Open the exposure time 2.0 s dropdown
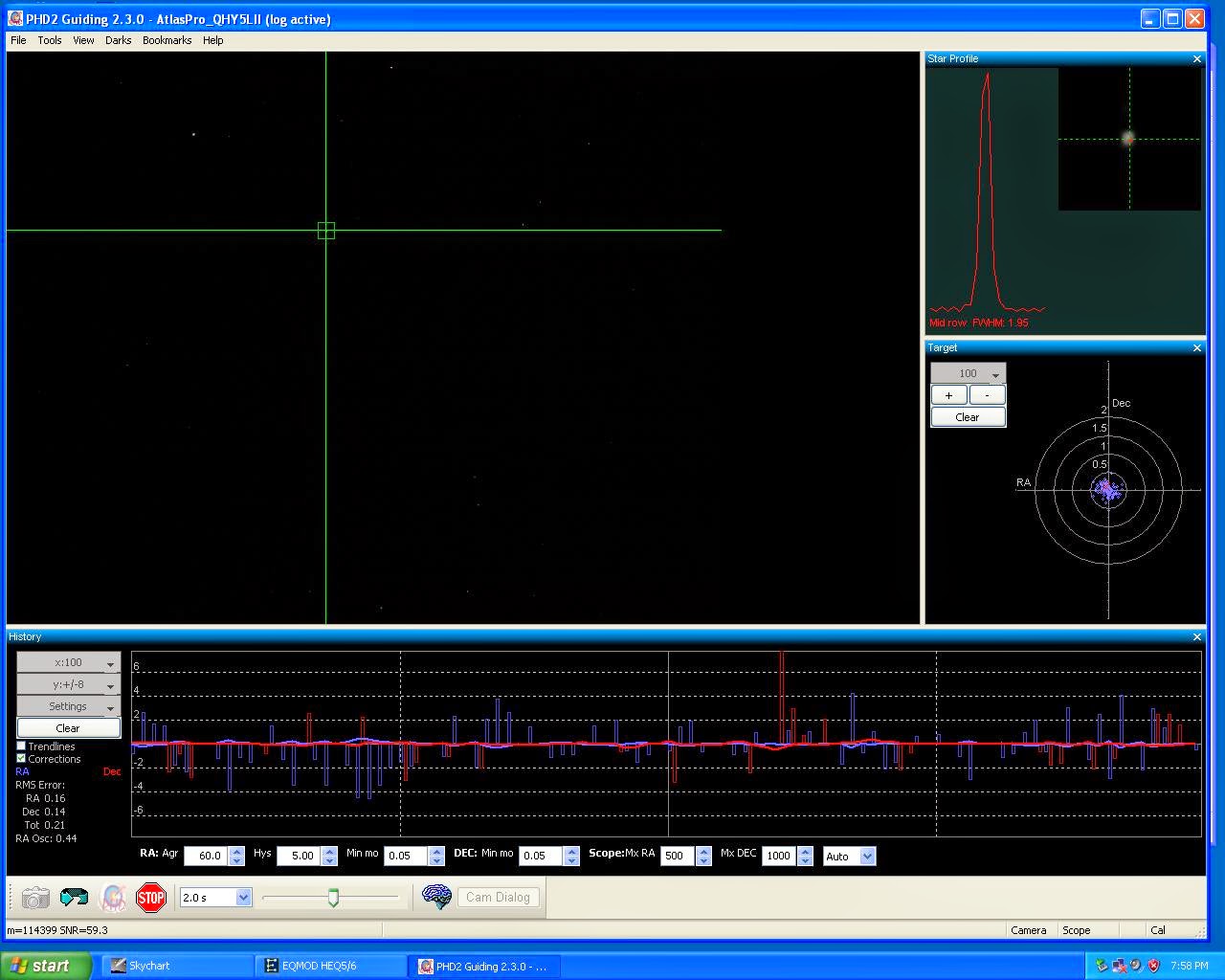Viewport: 1225px width, 980px height. click(243, 898)
